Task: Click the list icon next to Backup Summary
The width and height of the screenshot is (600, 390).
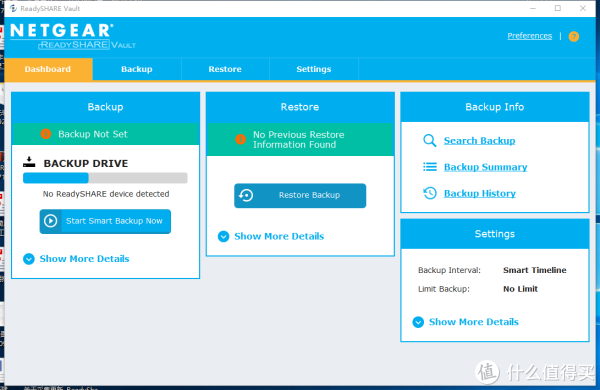Action: pyautogui.click(x=430, y=167)
